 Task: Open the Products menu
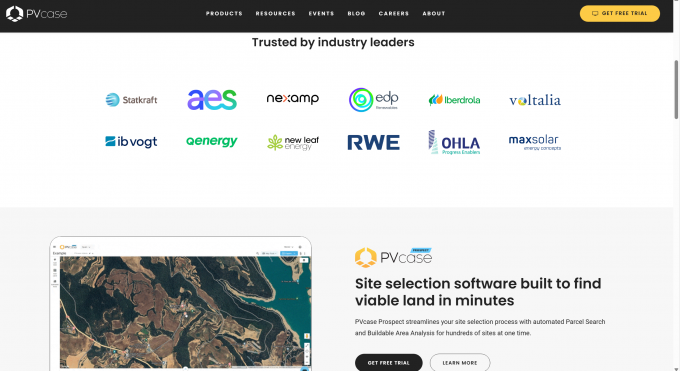(x=224, y=13)
